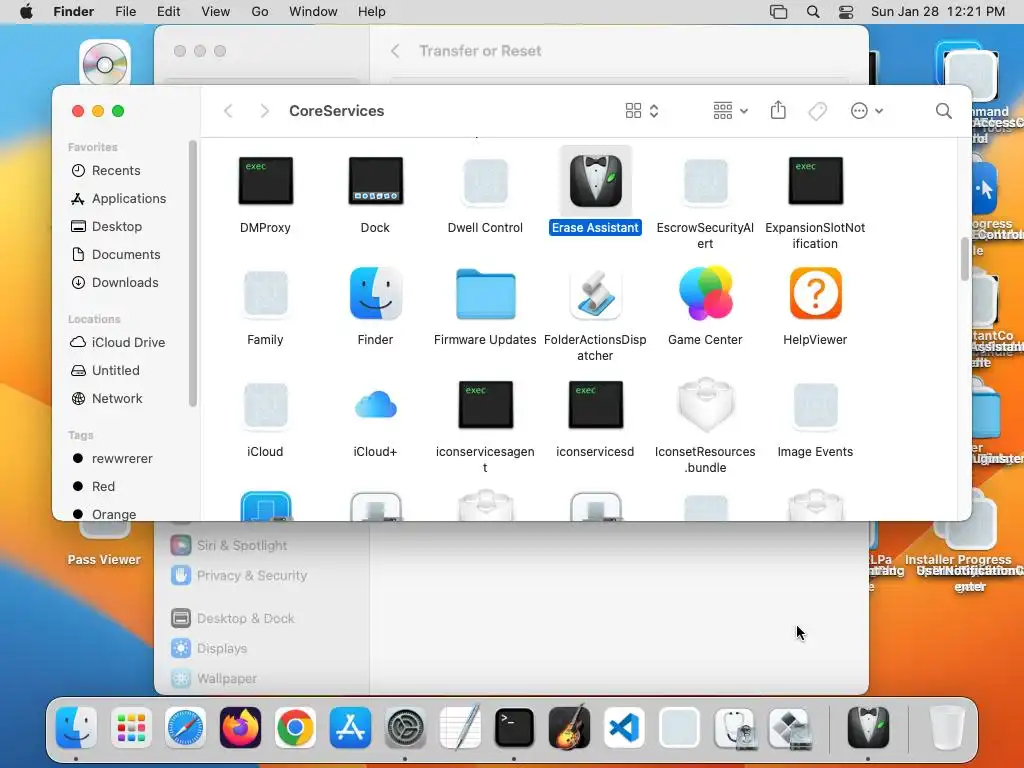Open the File menu
Screen dimensions: 1024x768
coord(125,12)
